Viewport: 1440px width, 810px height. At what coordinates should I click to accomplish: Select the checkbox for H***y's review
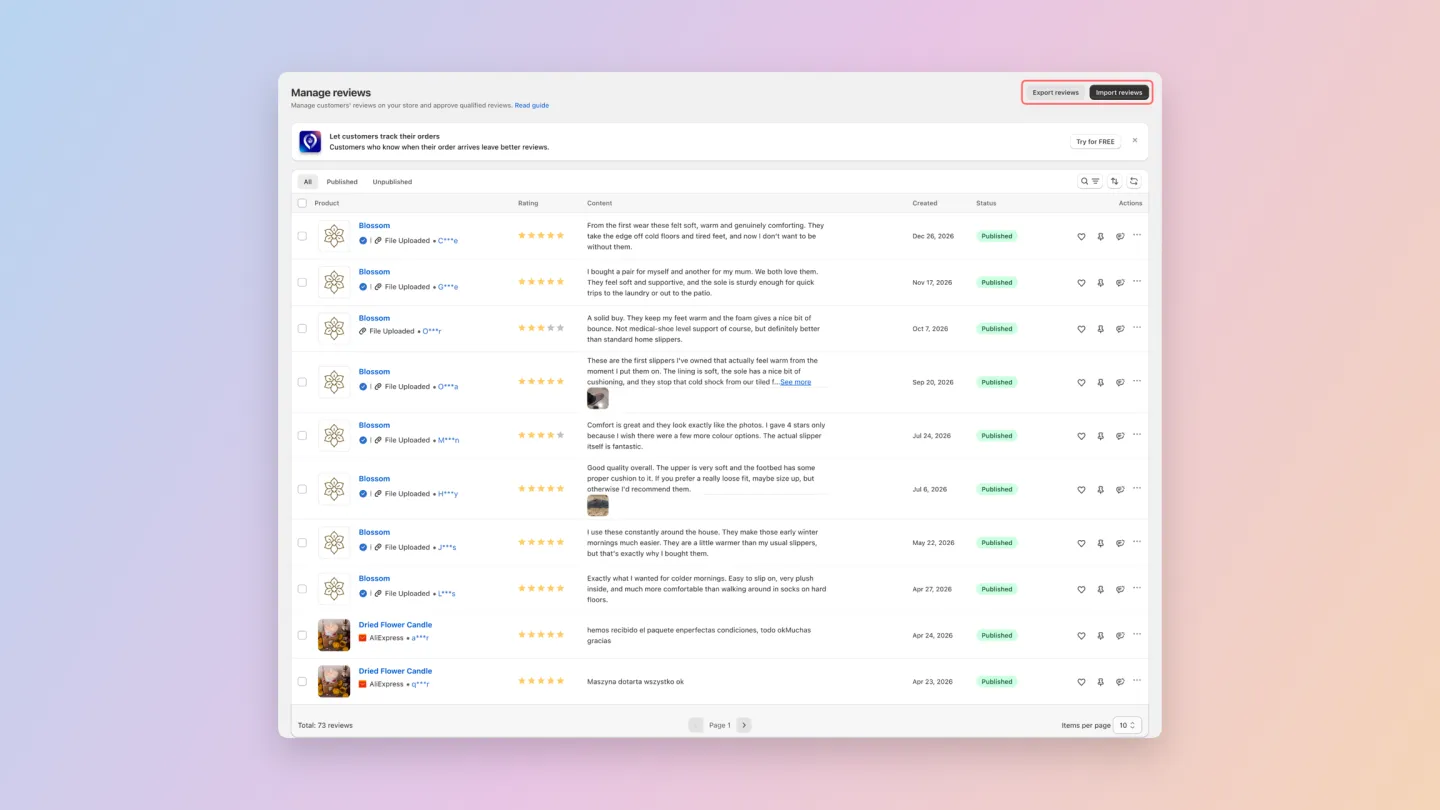(x=302, y=489)
